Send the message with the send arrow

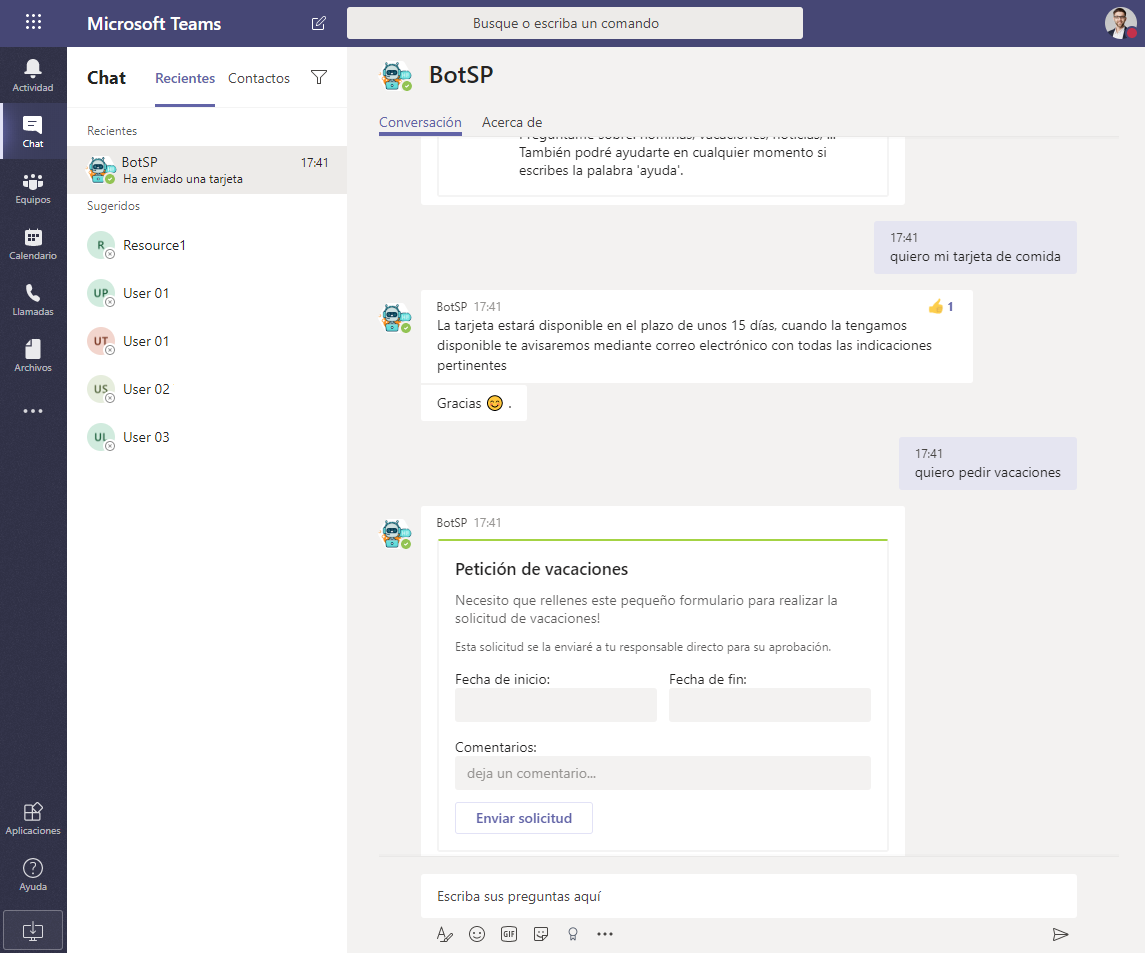click(x=1060, y=933)
